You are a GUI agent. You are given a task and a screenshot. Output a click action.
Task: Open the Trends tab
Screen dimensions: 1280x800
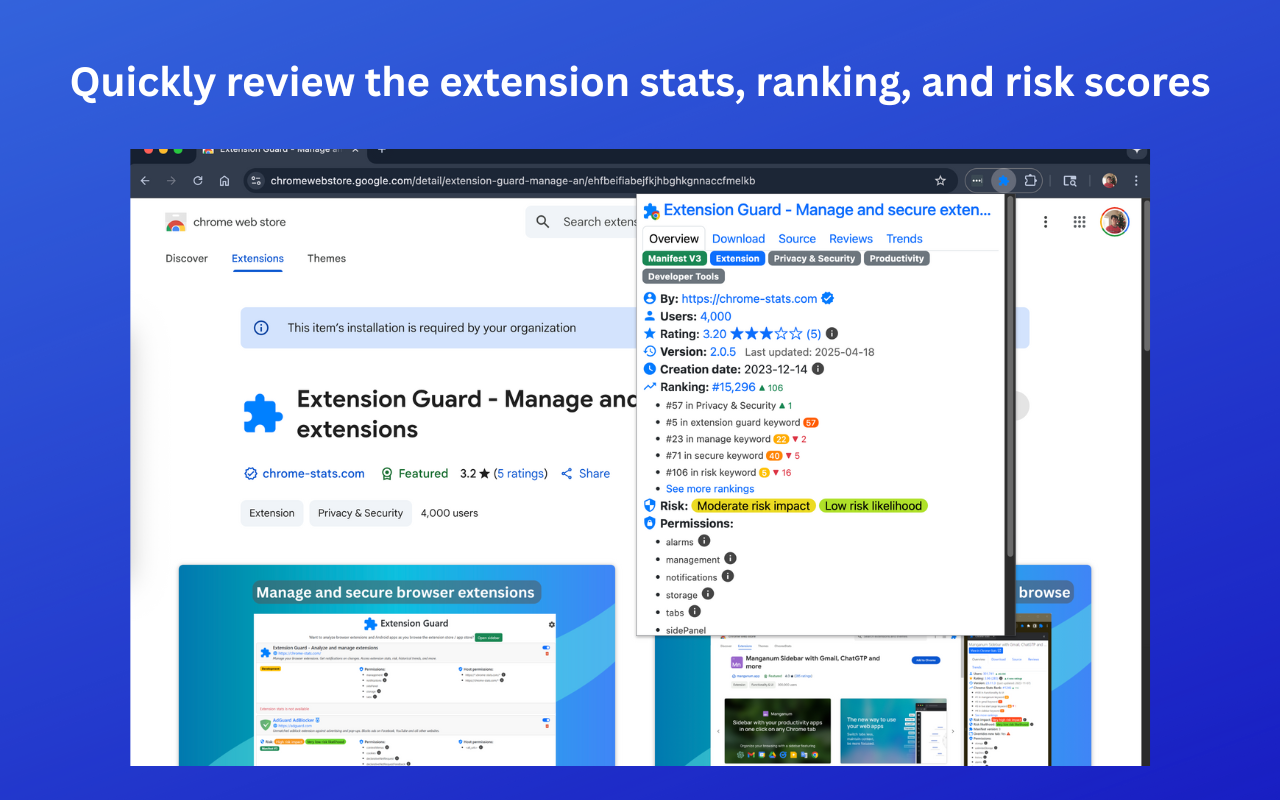pos(904,238)
